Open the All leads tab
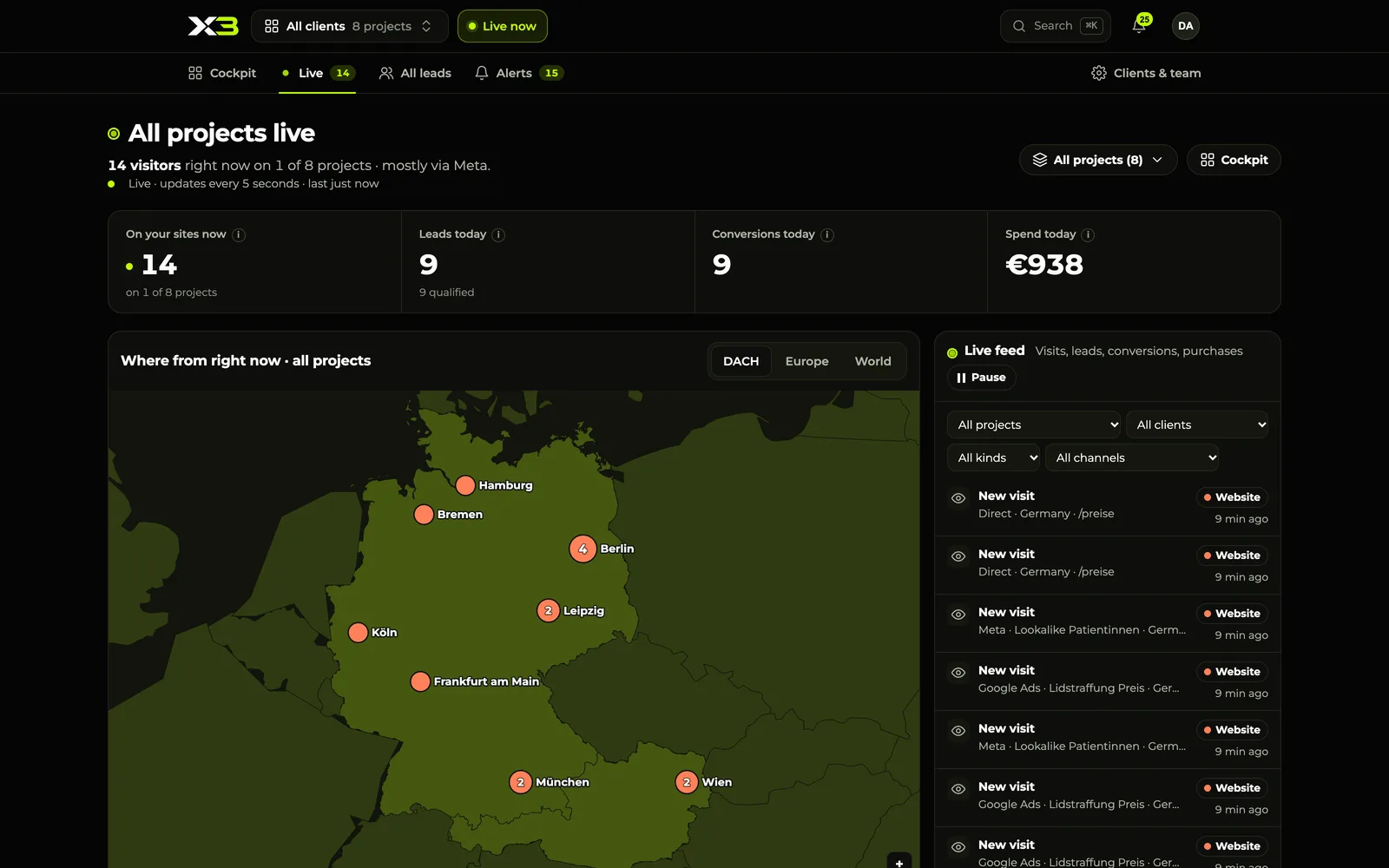Viewport: 1389px width, 868px height. [x=415, y=73]
